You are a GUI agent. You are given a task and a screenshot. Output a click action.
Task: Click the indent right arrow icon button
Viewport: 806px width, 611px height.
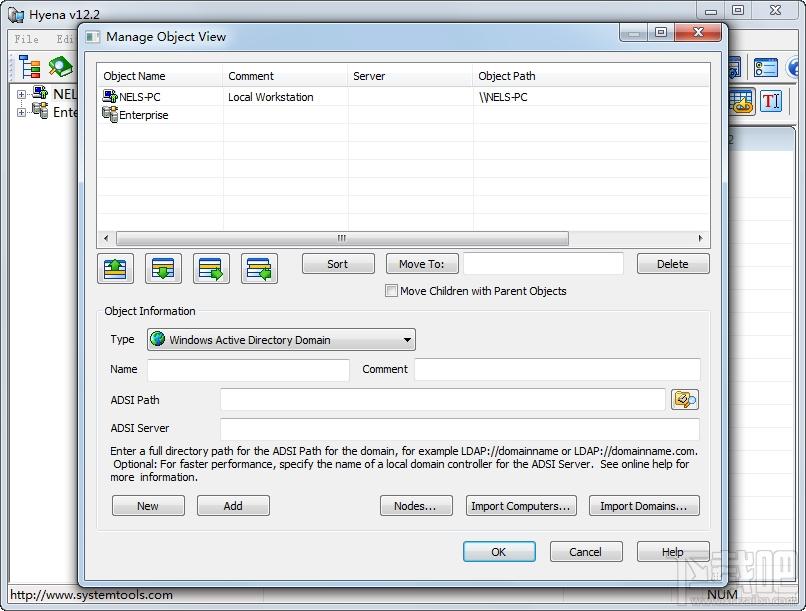[211, 268]
